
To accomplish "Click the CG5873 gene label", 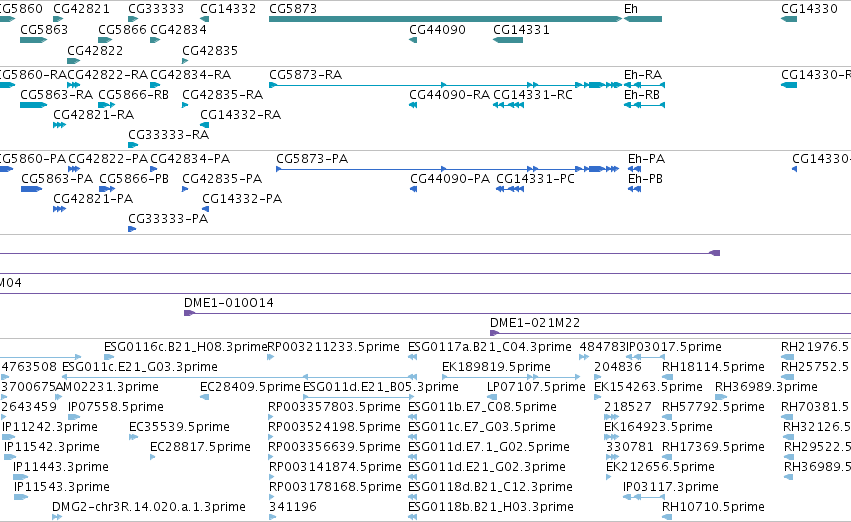I will pyautogui.click(x=293, y=9).
